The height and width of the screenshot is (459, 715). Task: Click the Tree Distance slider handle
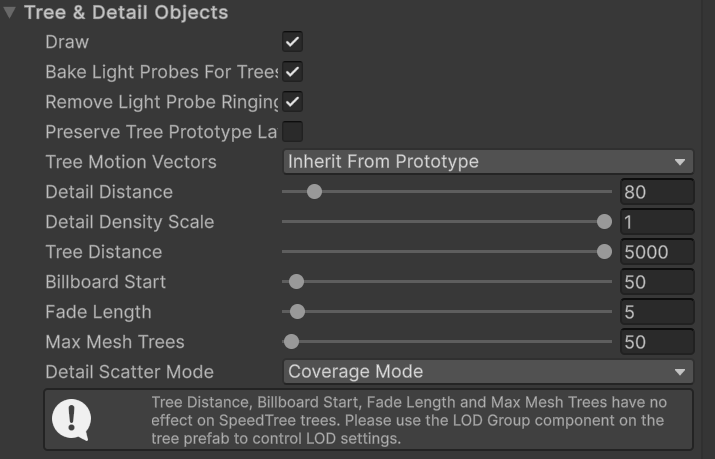click(x=604, y=252)
